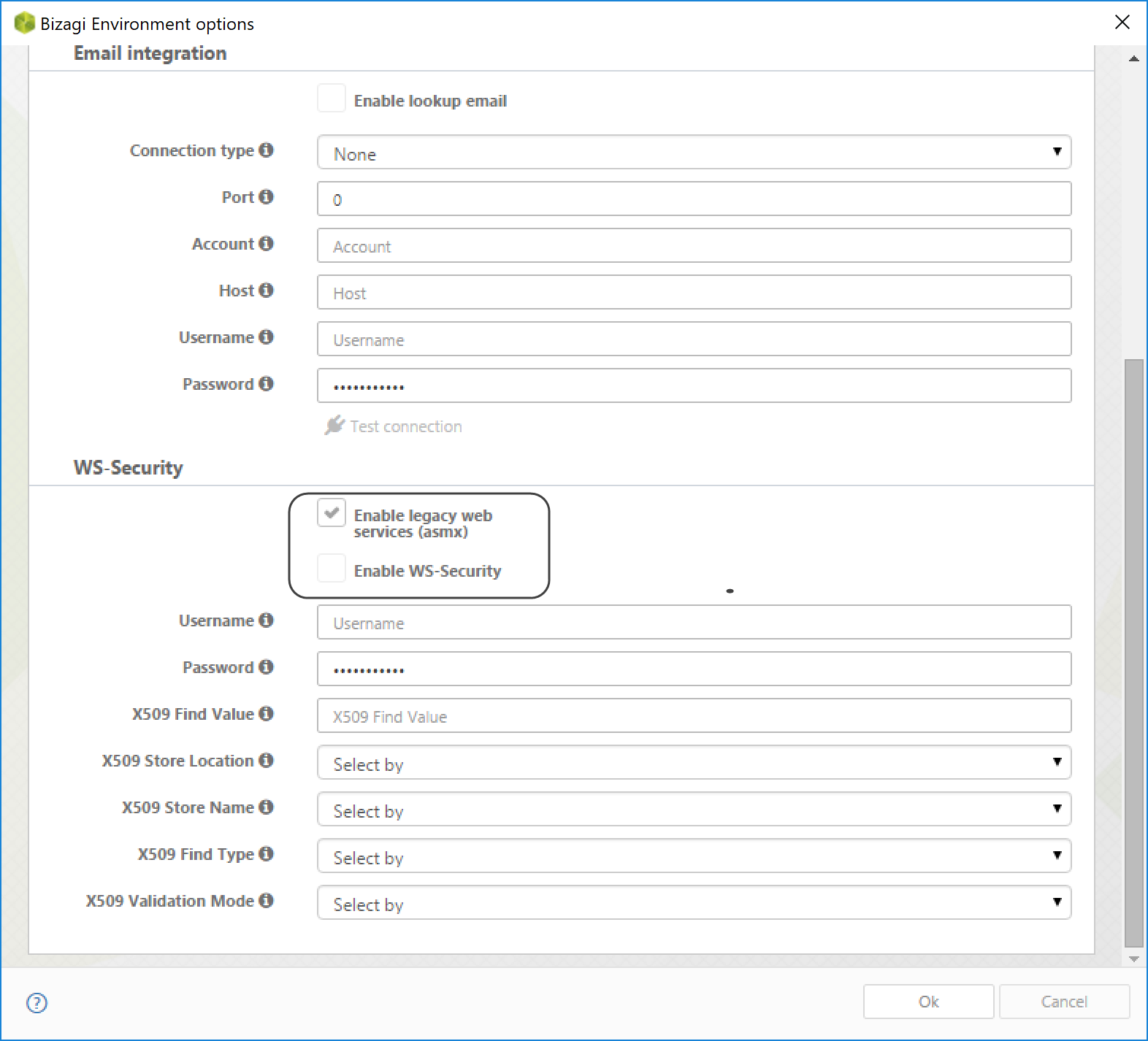
Task: Open X509 Validation Mode dropdown
Action: point(694,902)
